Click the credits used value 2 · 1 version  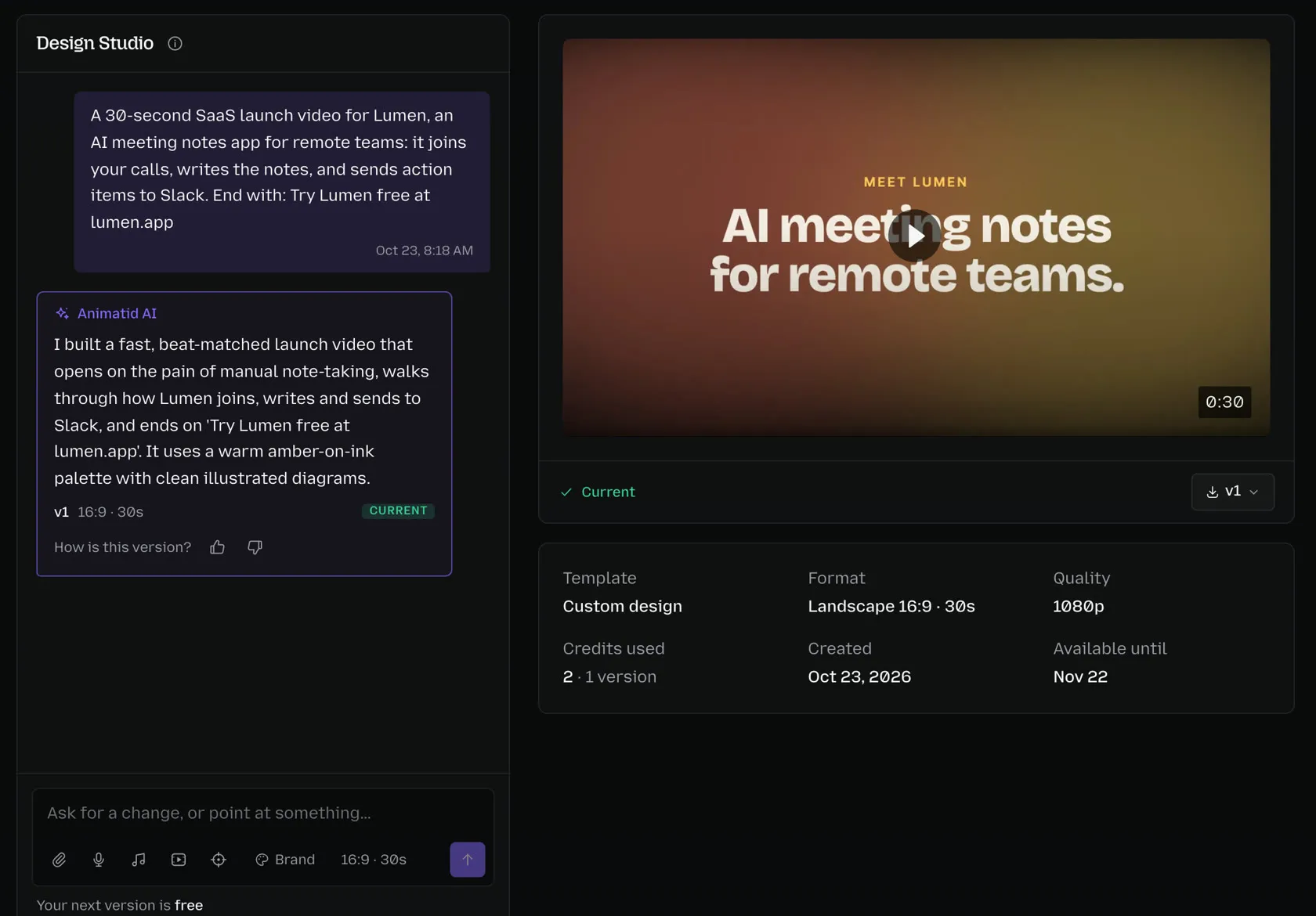[609, 677]
